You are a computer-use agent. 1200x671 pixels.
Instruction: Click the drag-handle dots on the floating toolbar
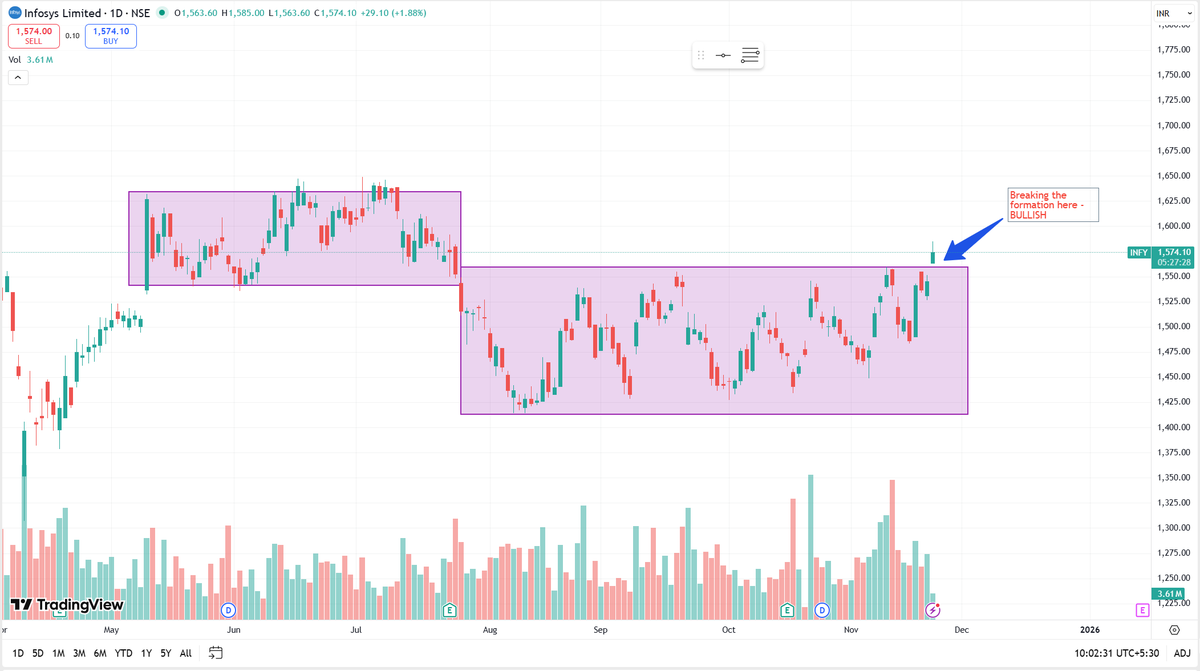click(x=701, y=55)
